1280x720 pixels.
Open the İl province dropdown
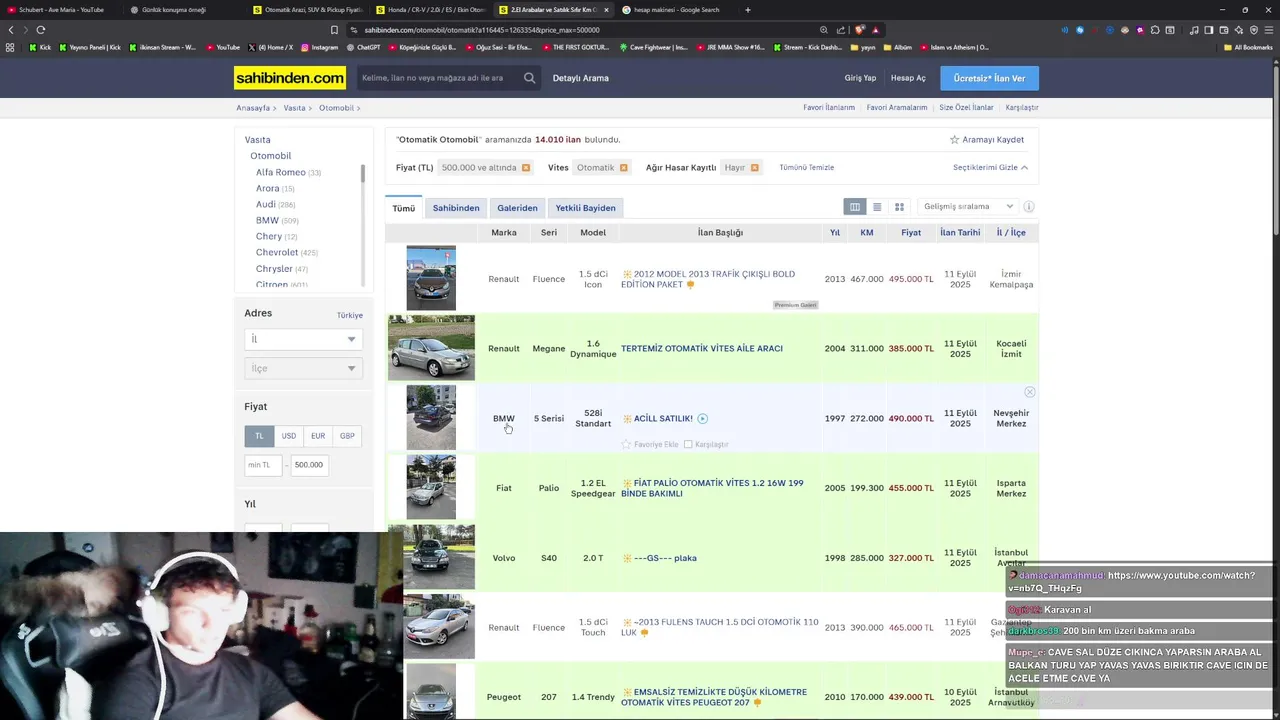[303, 339]
